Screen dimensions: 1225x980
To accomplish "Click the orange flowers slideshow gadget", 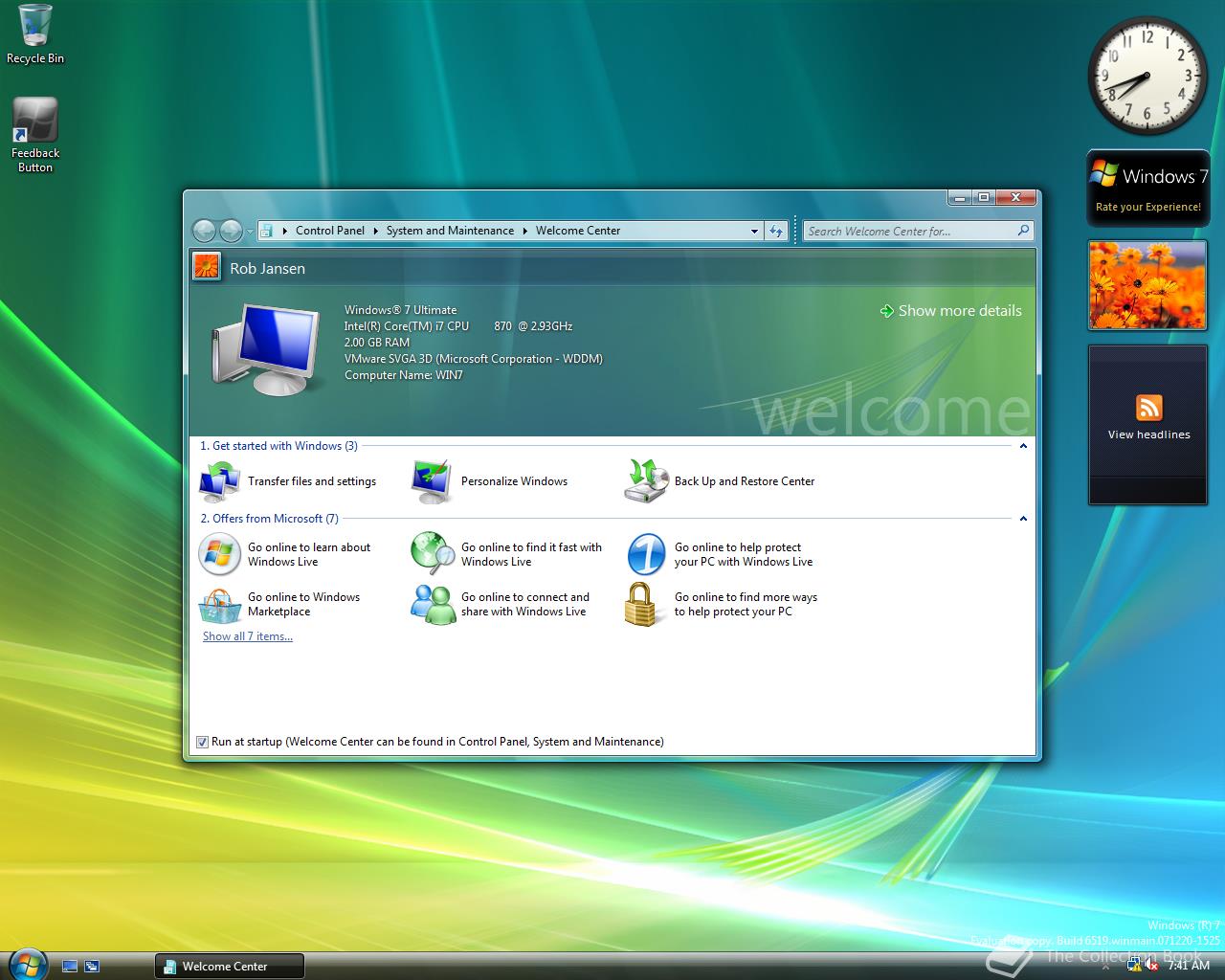I will [x=1147, y=285].
